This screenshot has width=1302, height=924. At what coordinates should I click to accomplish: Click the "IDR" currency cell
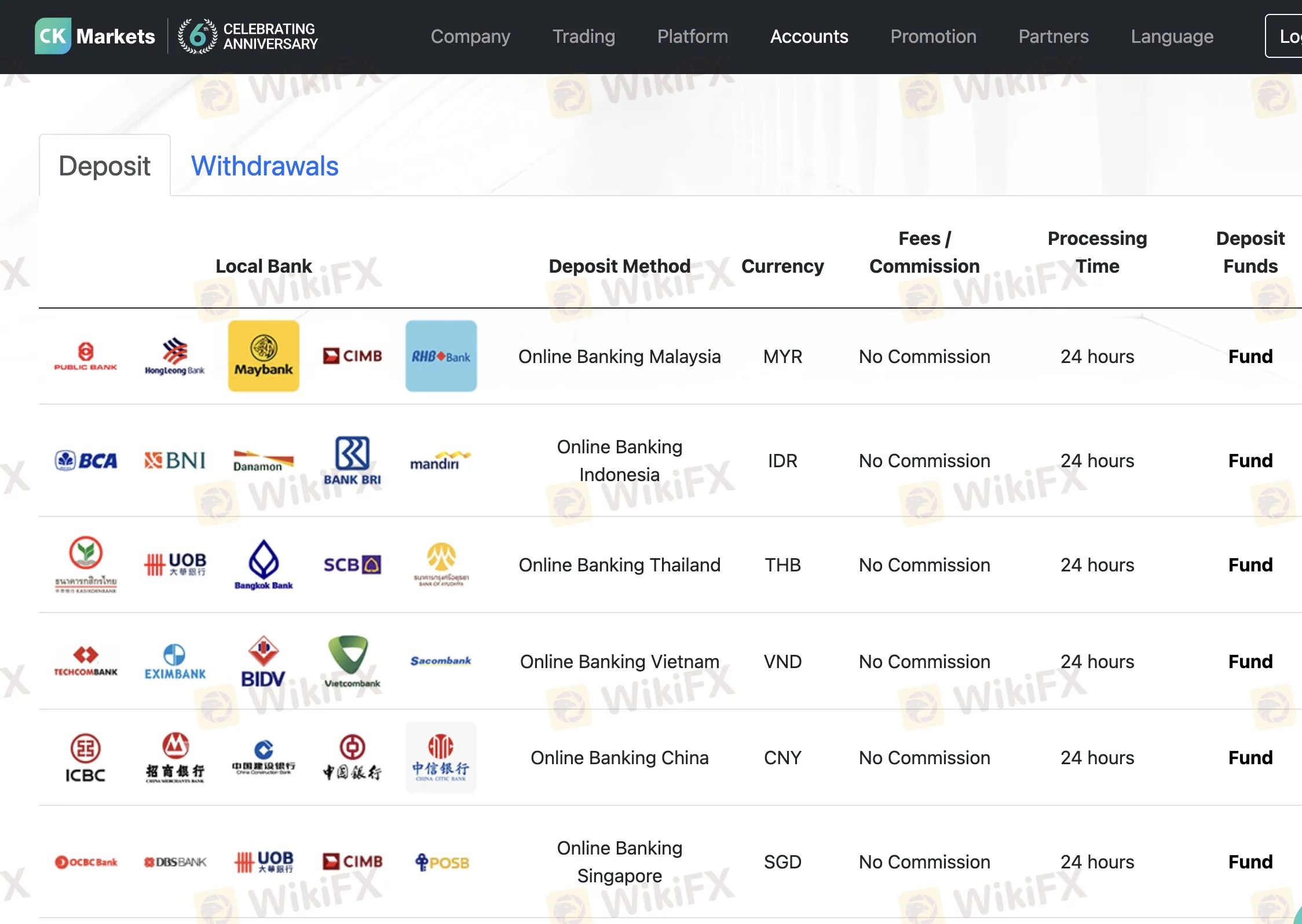tap(782, 461)
